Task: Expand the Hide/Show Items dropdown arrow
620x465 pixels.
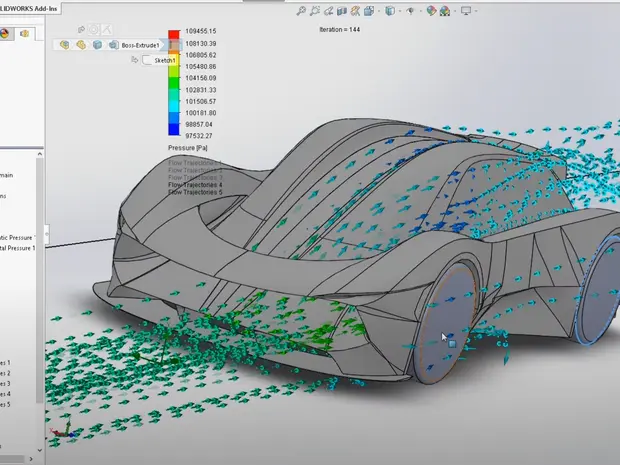Action: point(420,11)
